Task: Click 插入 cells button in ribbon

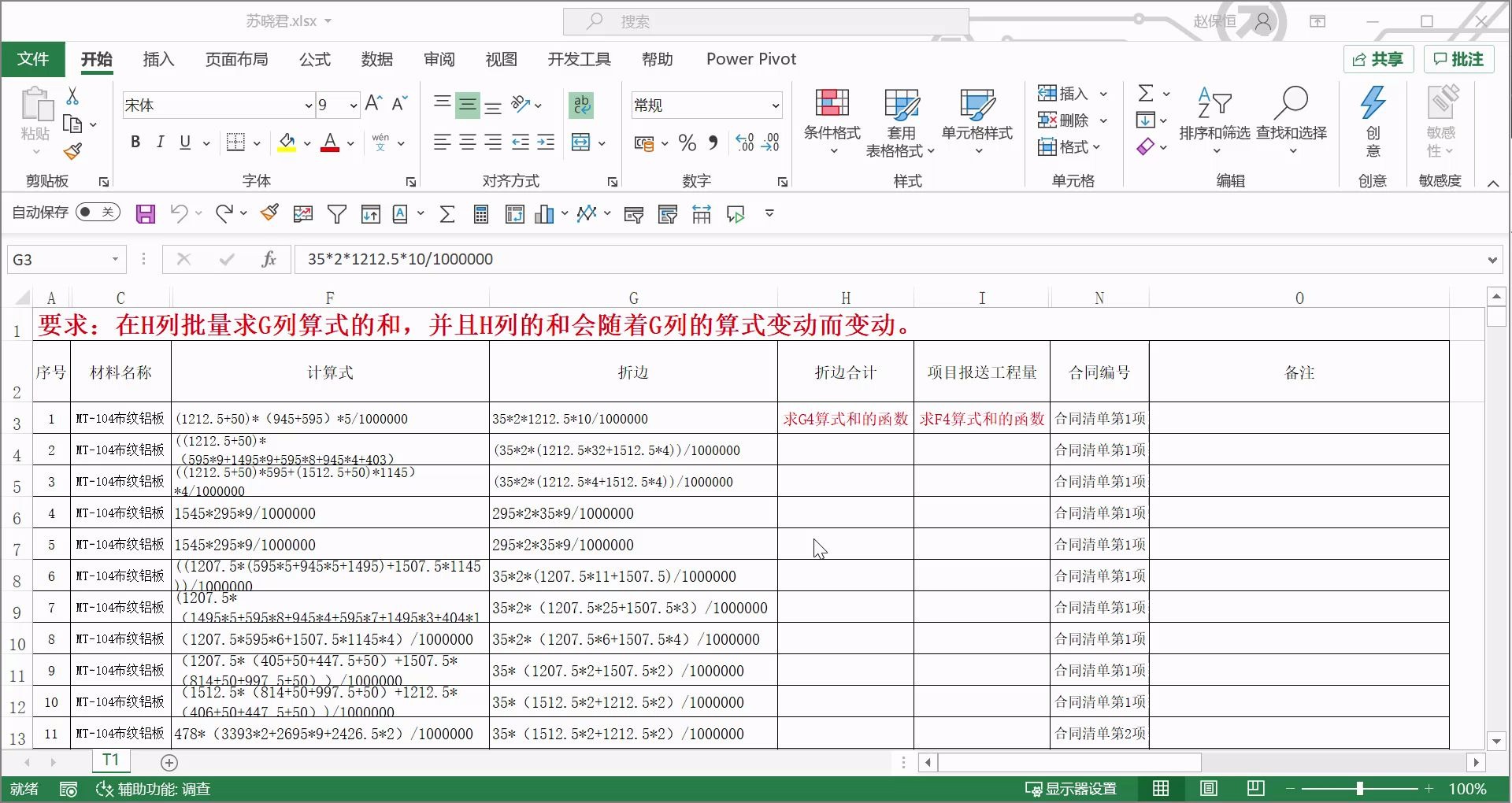Action: pos(1062,94)
